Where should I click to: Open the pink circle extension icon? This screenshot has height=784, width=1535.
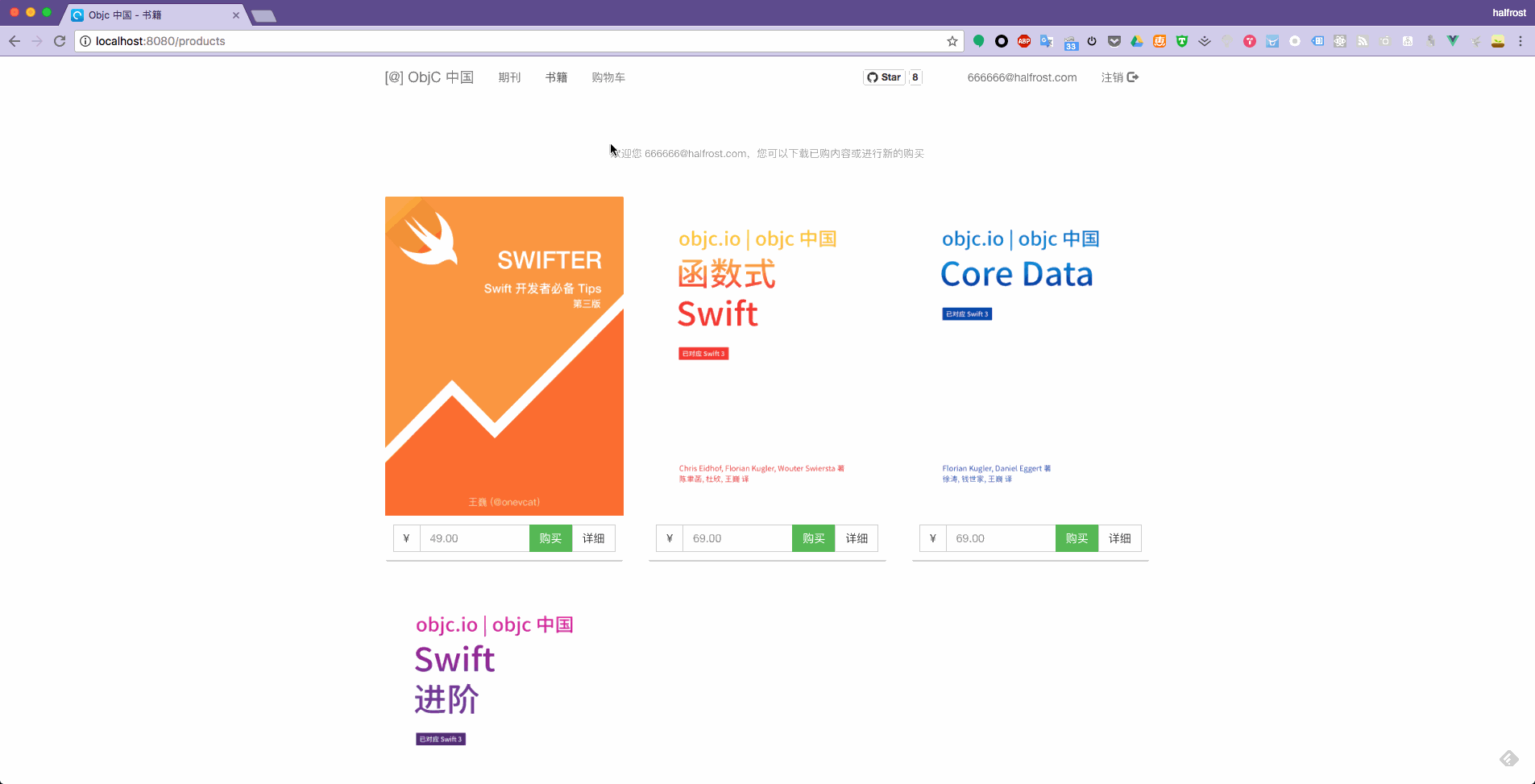point(1250,41)
